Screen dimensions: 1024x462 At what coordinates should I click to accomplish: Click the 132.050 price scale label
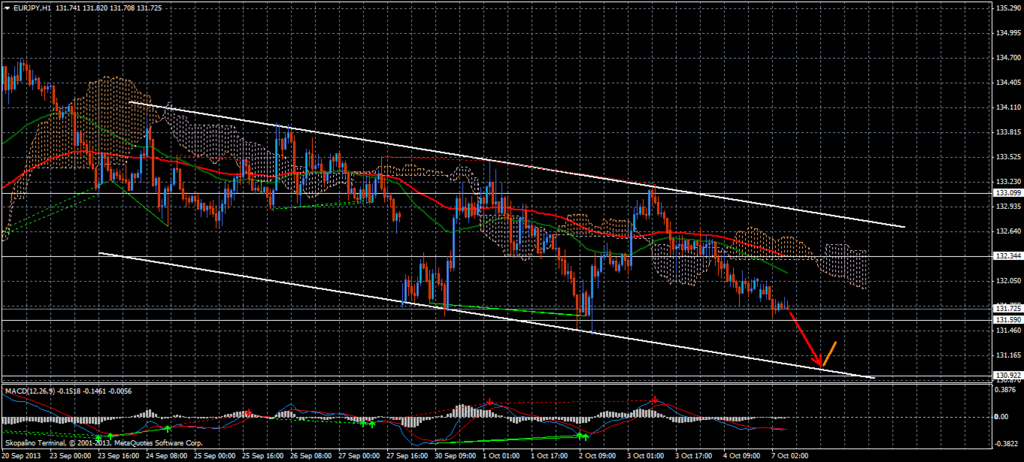(x=1008, y=281)
